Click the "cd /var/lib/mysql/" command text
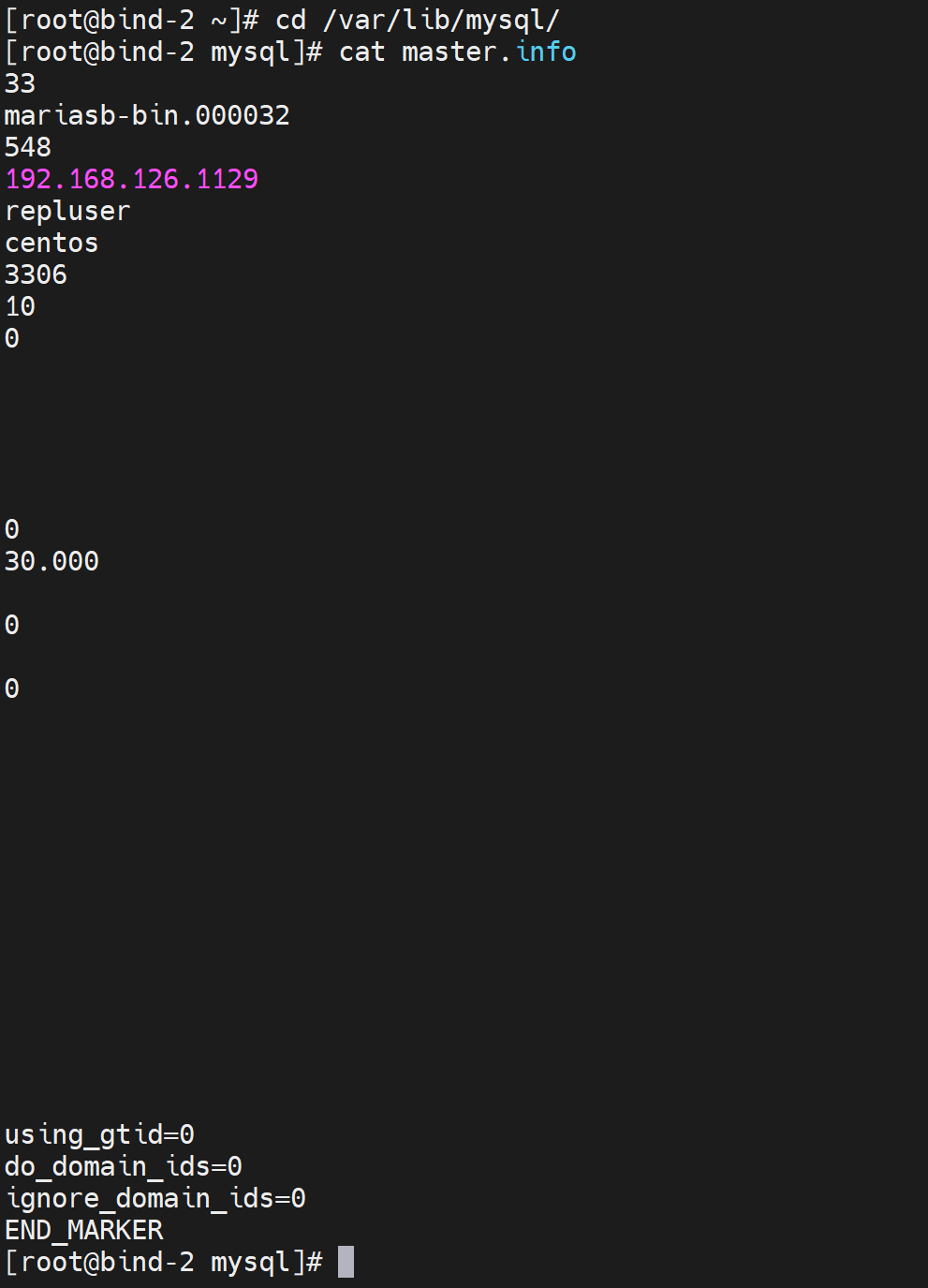Viewport: 928px width, 1288px height. 418,20
